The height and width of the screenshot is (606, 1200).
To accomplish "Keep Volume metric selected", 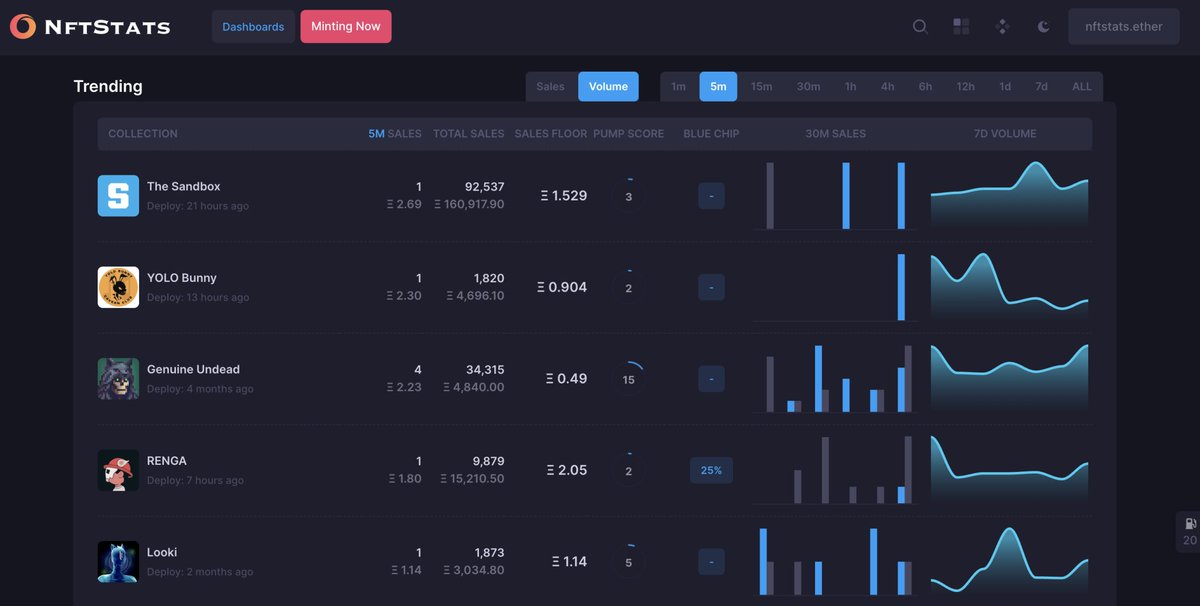I will (608, 86).
